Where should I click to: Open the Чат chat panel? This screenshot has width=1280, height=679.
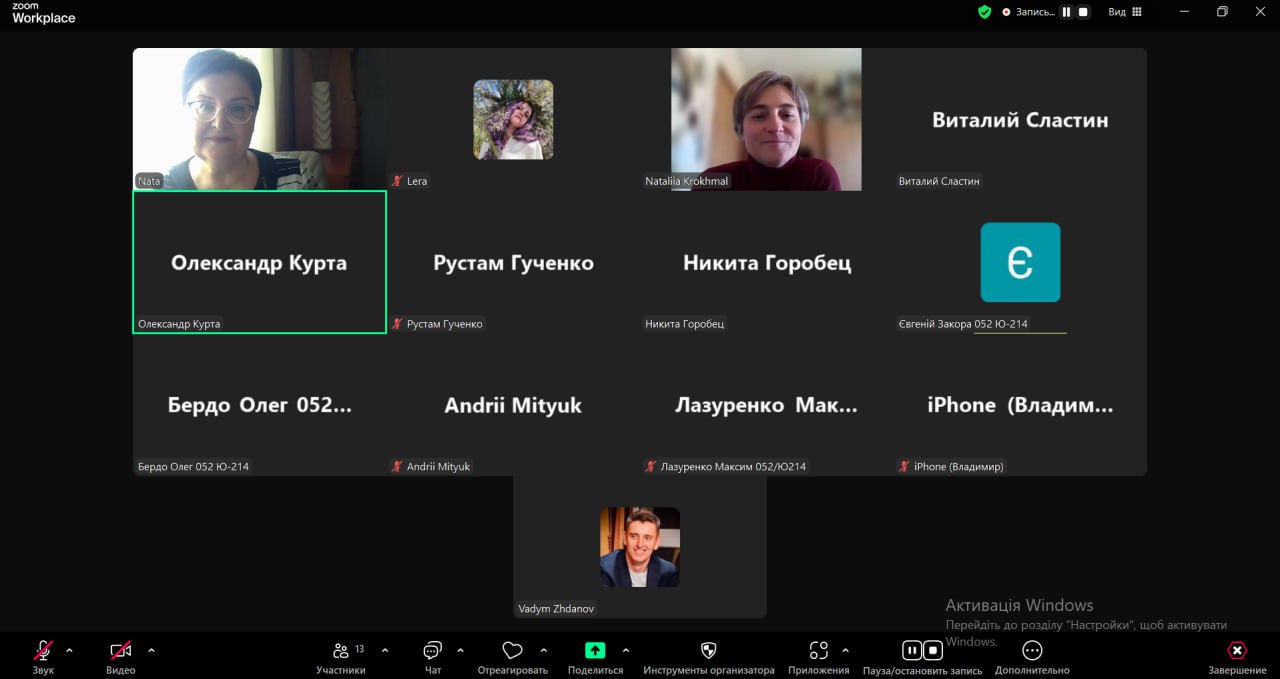432,651
